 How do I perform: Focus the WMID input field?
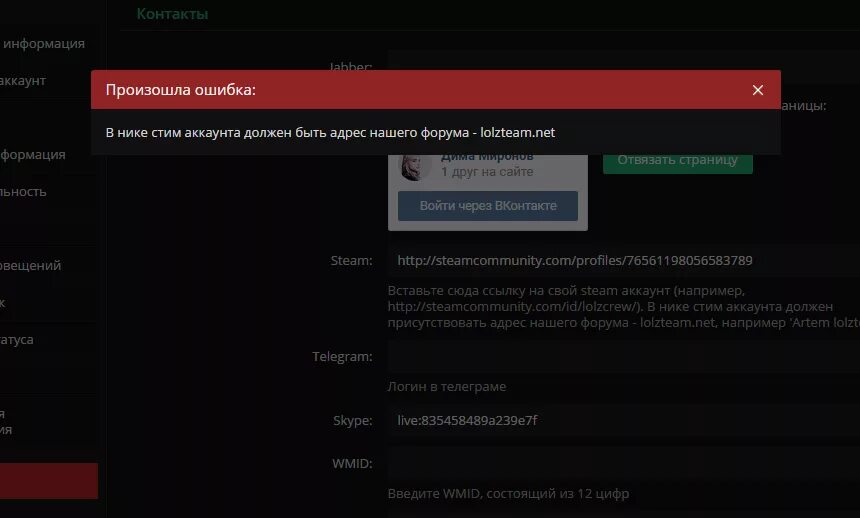click(624, 464)
